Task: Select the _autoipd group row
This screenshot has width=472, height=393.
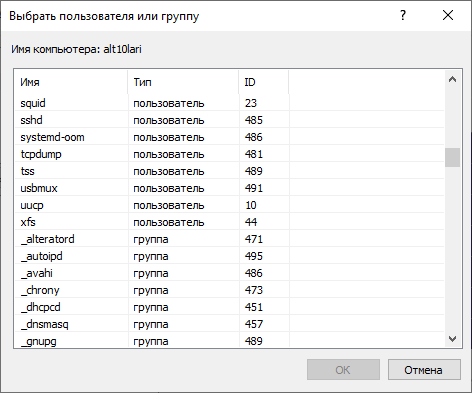Action: point(229,256)
